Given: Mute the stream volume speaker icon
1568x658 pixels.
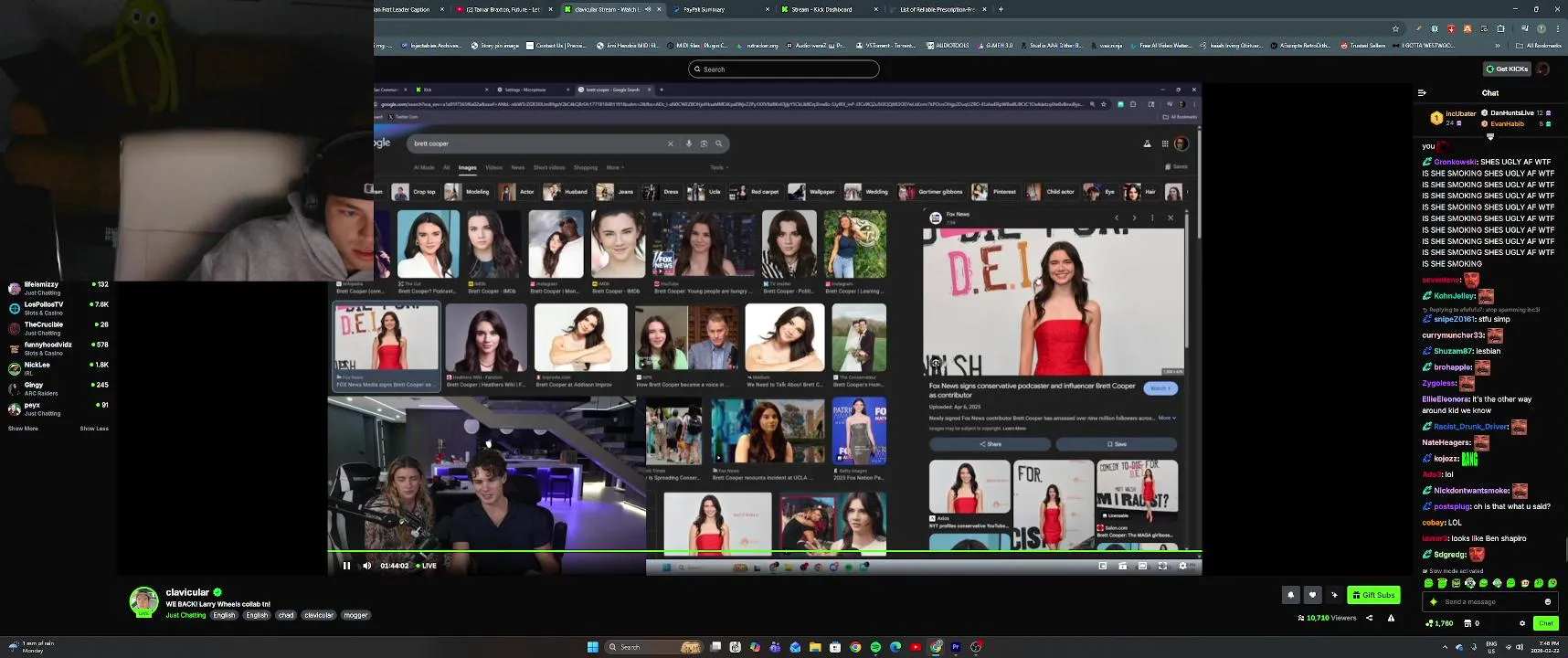Looking at the screenshot, I should [367, 566].
